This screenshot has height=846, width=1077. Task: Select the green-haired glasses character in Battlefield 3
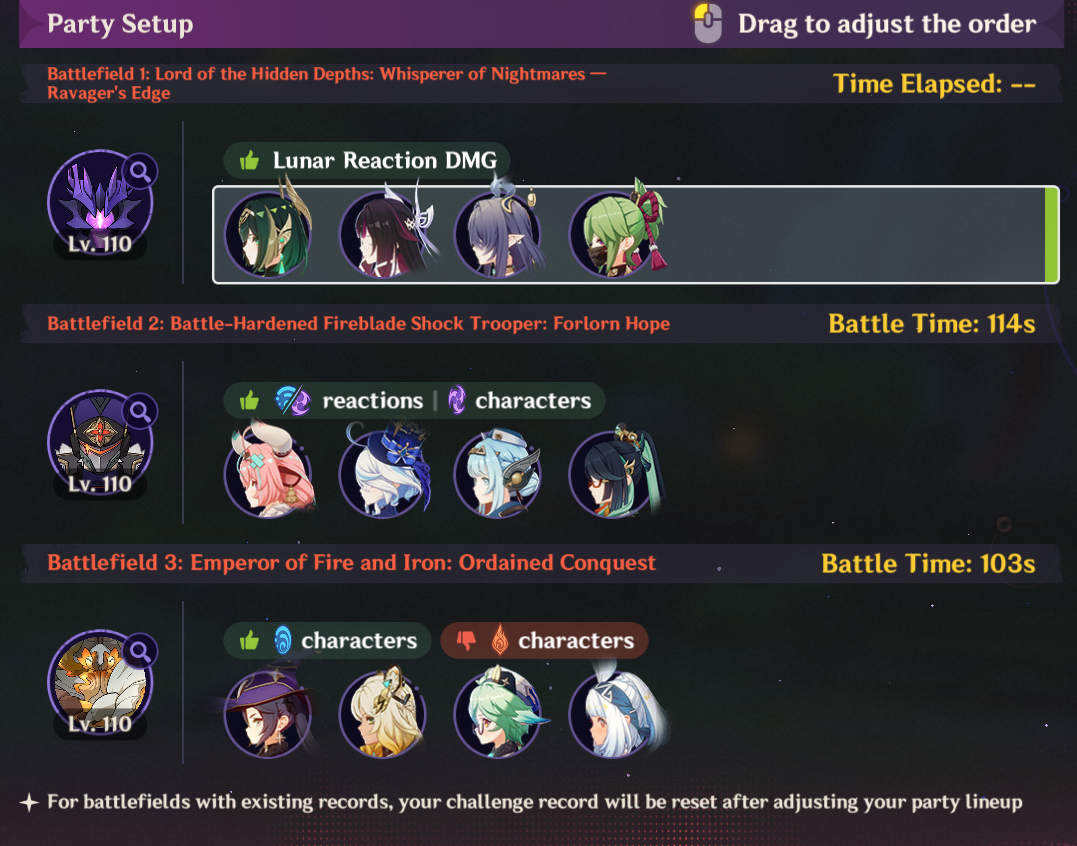[x=499, y=713]
